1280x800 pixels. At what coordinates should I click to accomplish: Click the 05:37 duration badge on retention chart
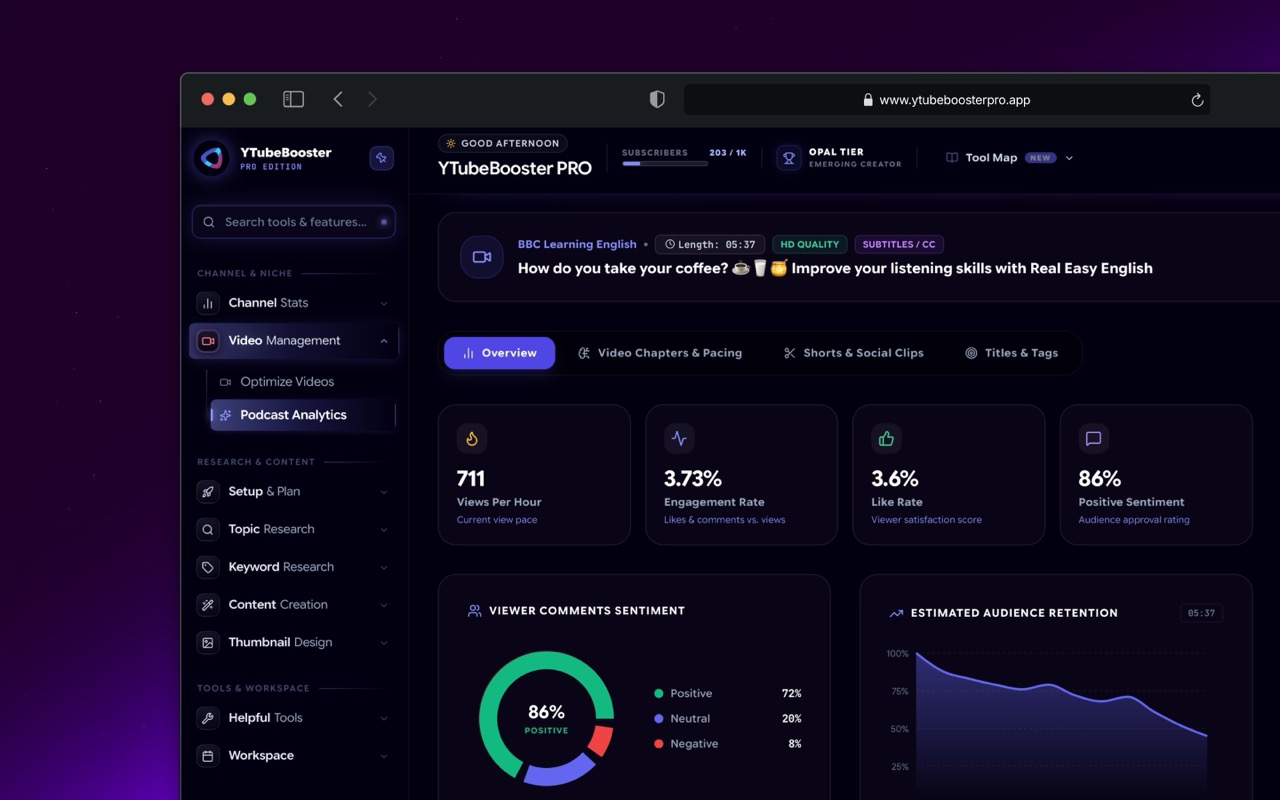click(x=1201, y=613)
